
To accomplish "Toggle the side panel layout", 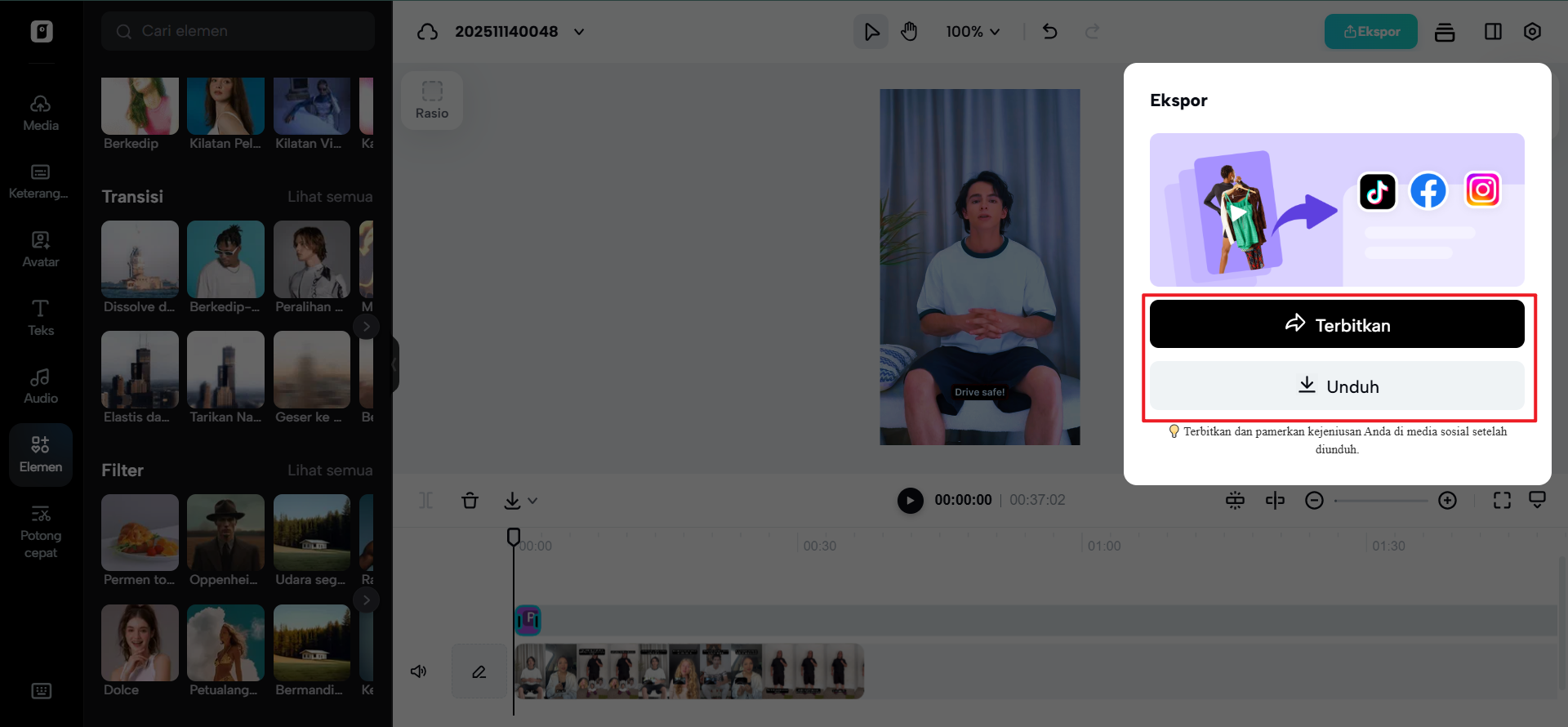I will 1493,32.
